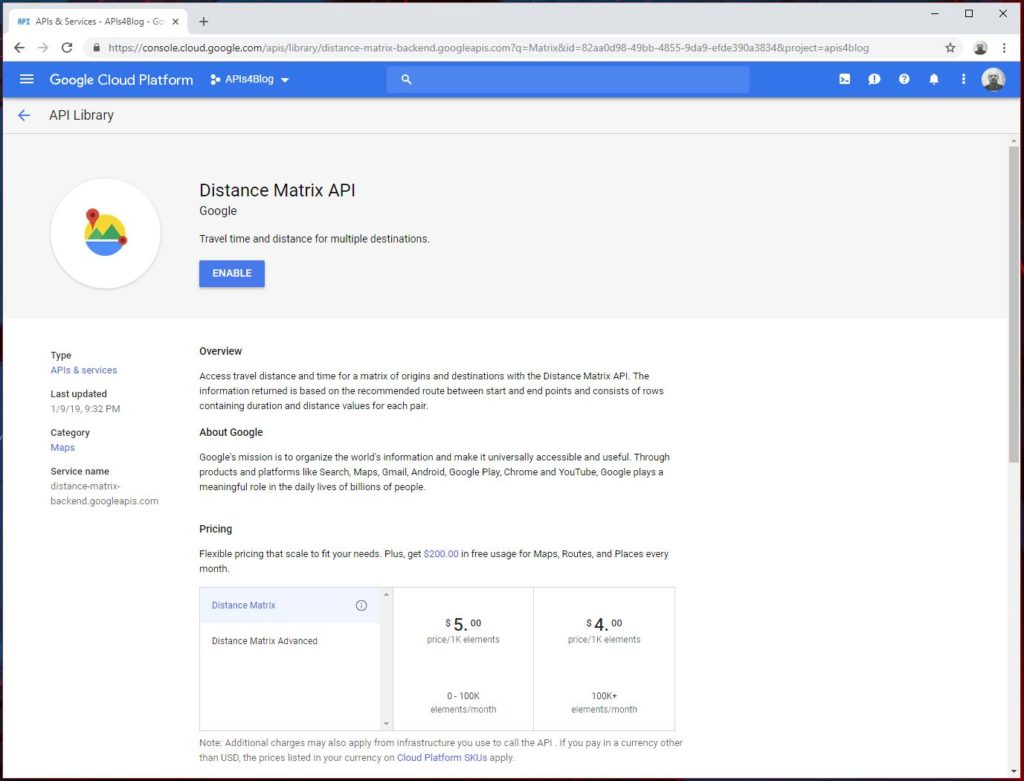Open your Google account avatar
Image resolution: width=1024 pixels, height=781 pixels.
click(993, 79)
